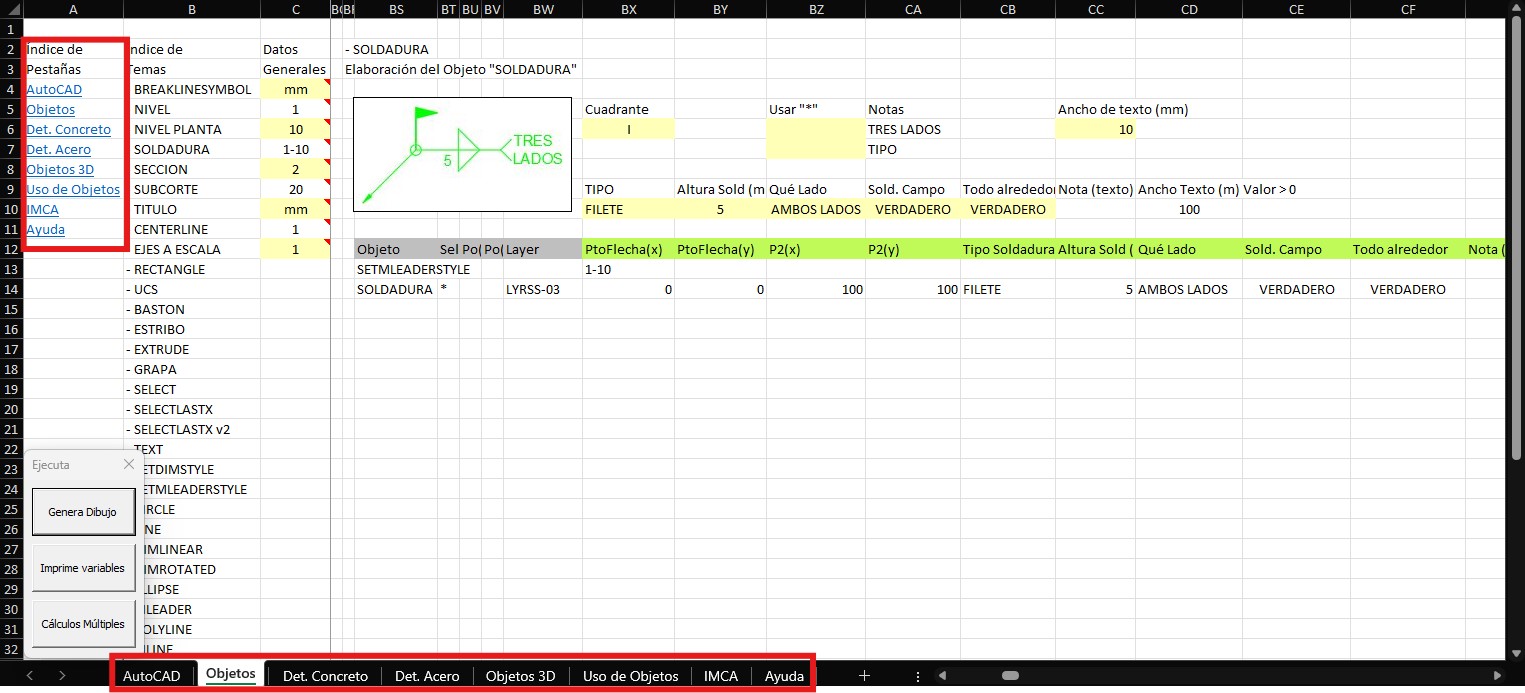Open the Det. Concreto sheet tab
The image size is (1525, 693).
pyautogui.click(x=325, y=676)
